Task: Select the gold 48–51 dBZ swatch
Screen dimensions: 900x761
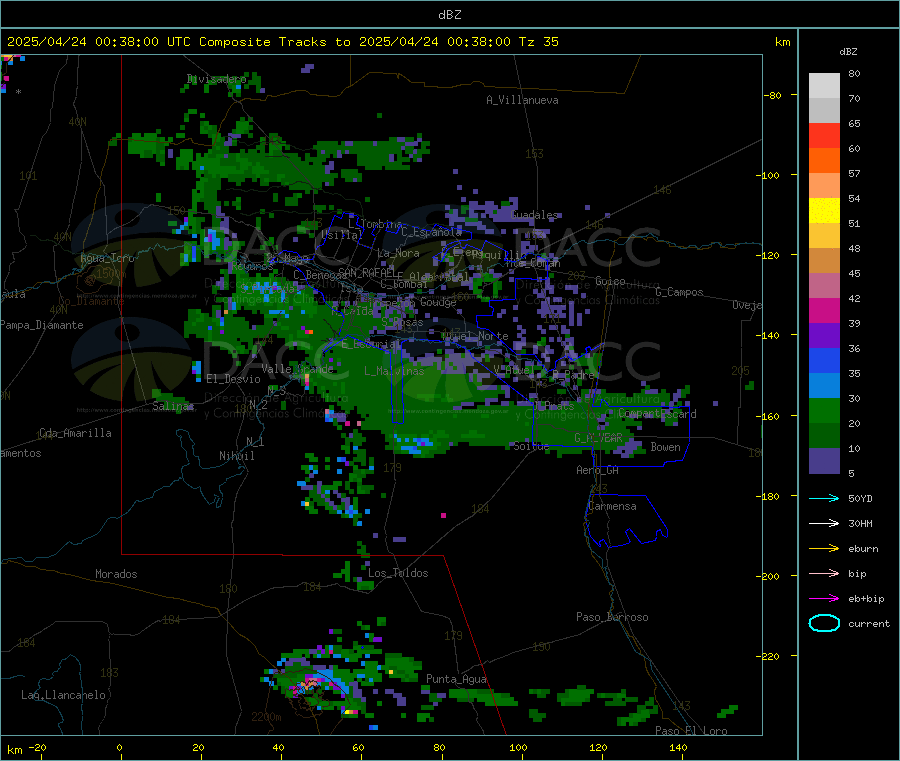Action: coord(824,236)
